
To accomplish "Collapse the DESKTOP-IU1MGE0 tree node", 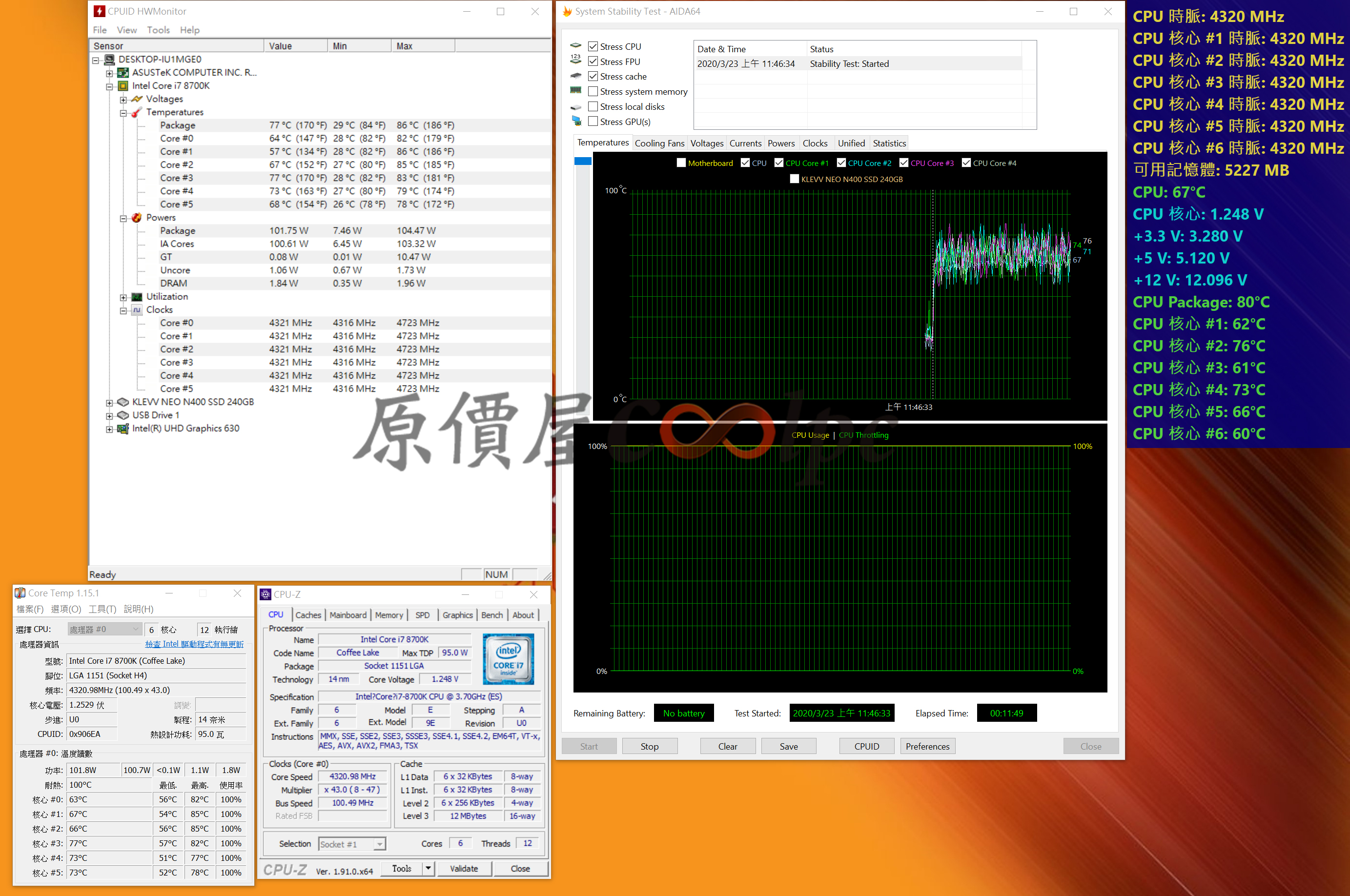I will pyautogui.click(x=95, y=60).
